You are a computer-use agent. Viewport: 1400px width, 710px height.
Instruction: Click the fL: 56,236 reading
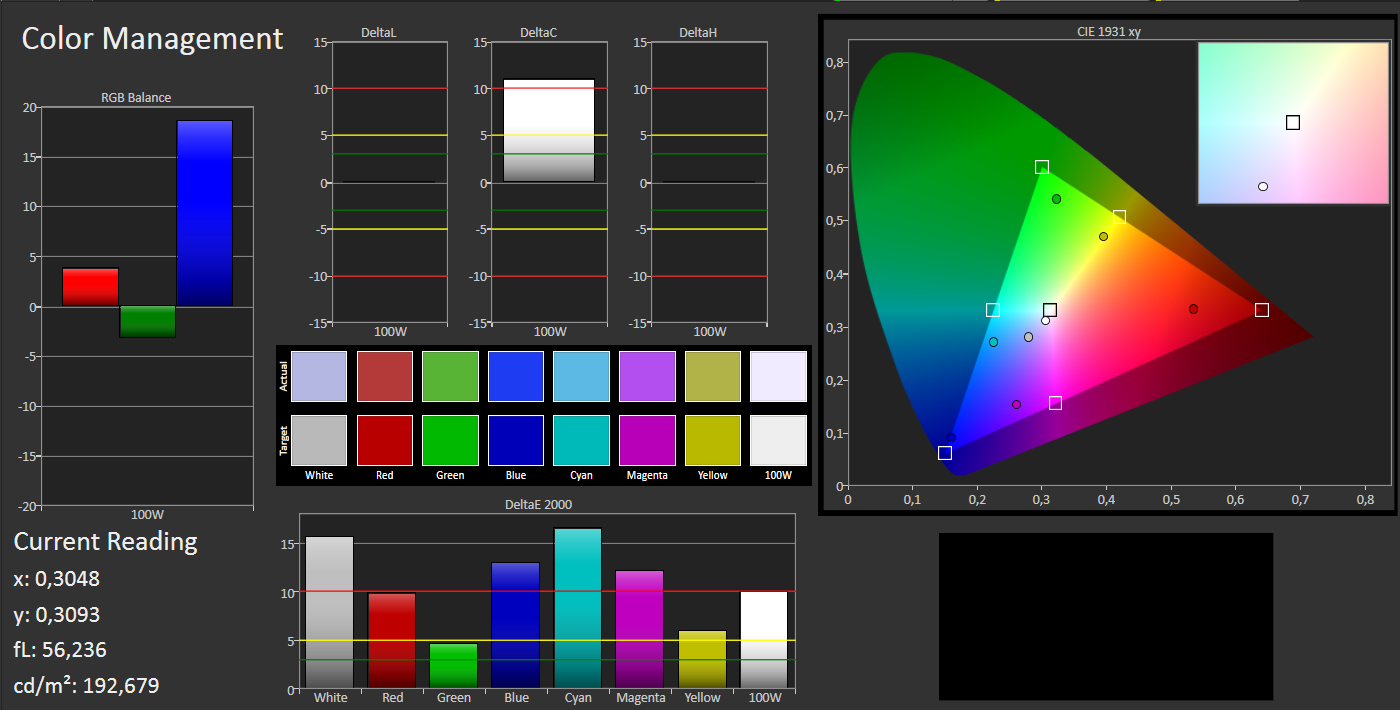pos(60,650)
